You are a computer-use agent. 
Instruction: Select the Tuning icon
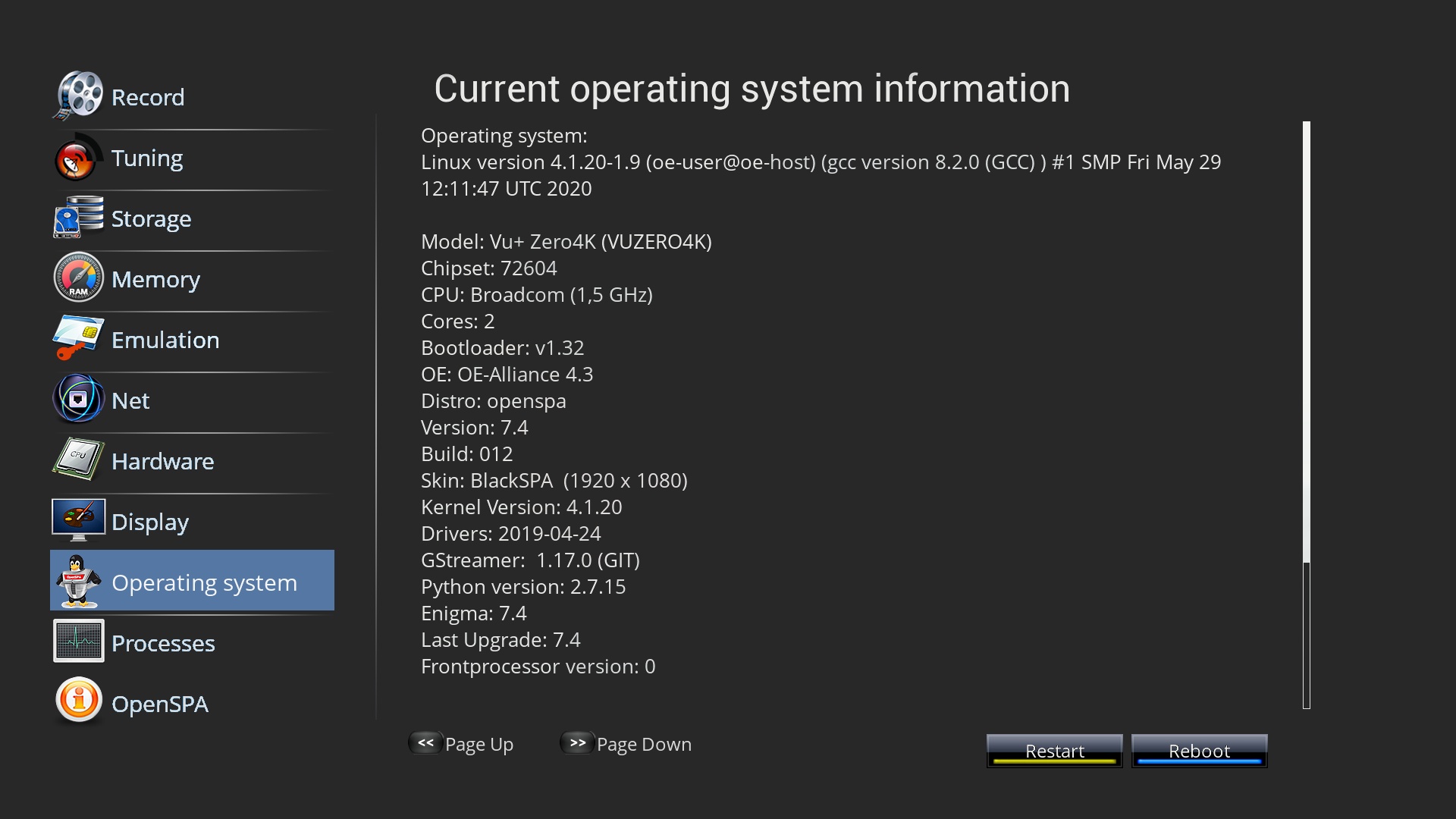point(78,158)
